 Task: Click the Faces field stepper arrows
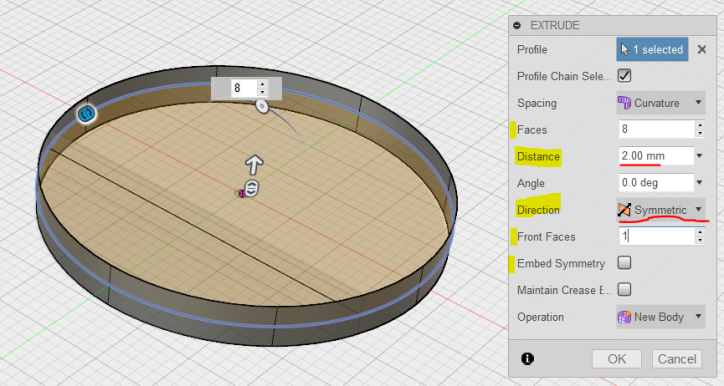click(700, 129)
